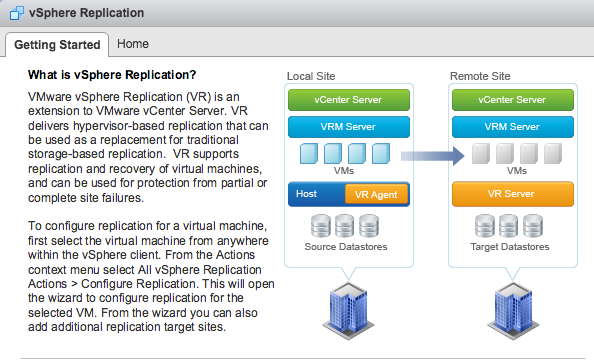
Task: Click the Host blue block label
Action: [x=306, y=194]
